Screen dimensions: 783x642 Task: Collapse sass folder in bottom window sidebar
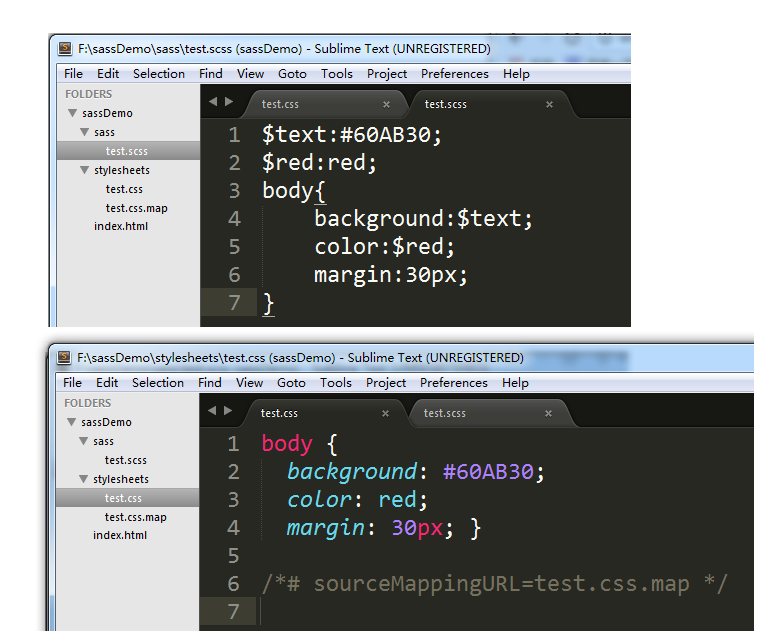click(x=83, y=441)
